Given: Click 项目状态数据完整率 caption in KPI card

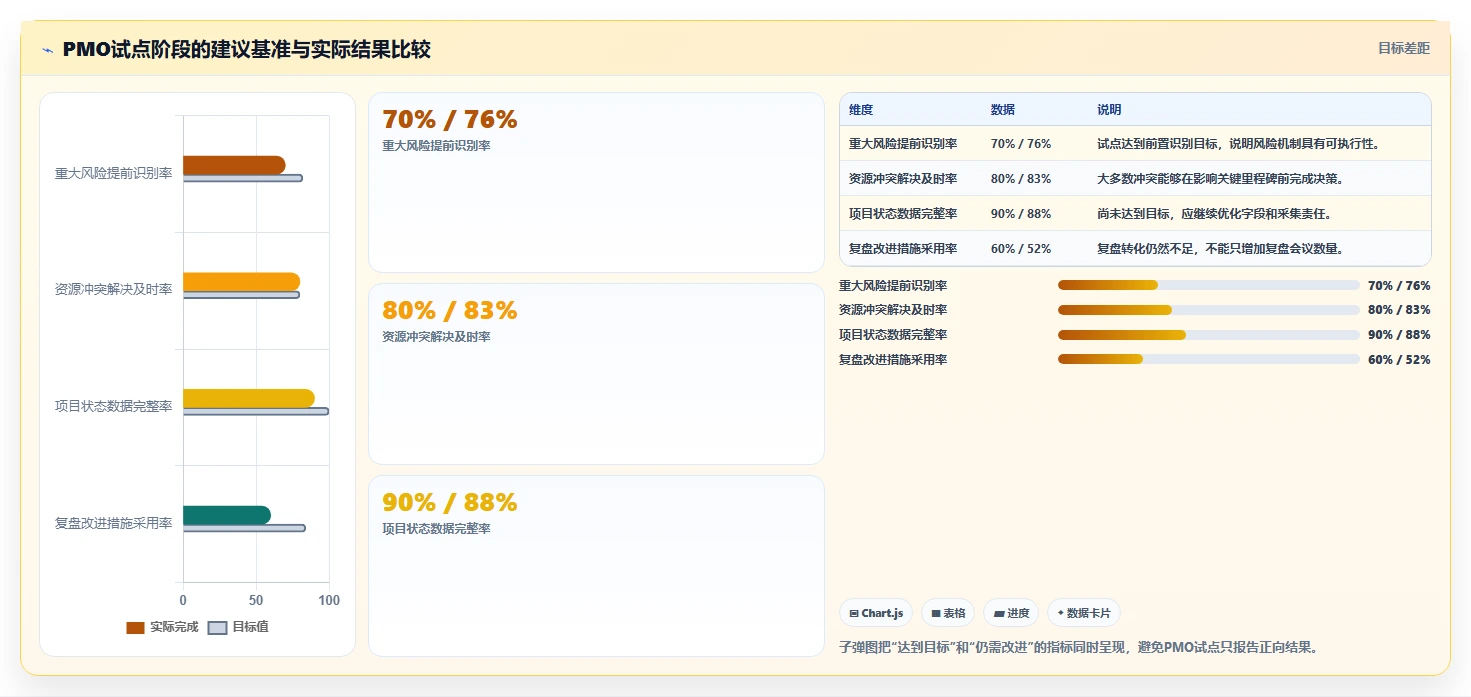Looking at the screenshot, I should [436, 529].
